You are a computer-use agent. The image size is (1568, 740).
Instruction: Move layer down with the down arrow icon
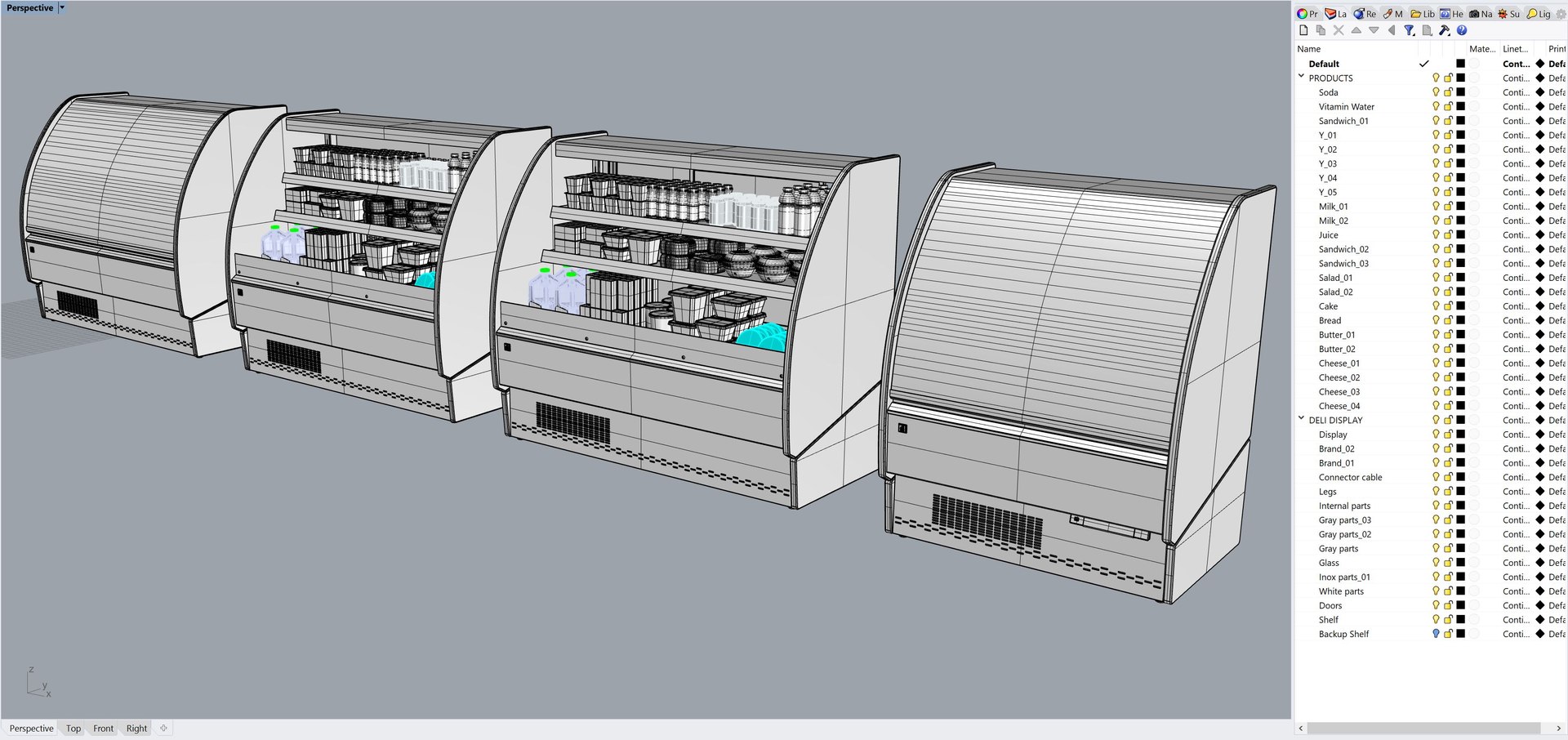click(1374, 30)
